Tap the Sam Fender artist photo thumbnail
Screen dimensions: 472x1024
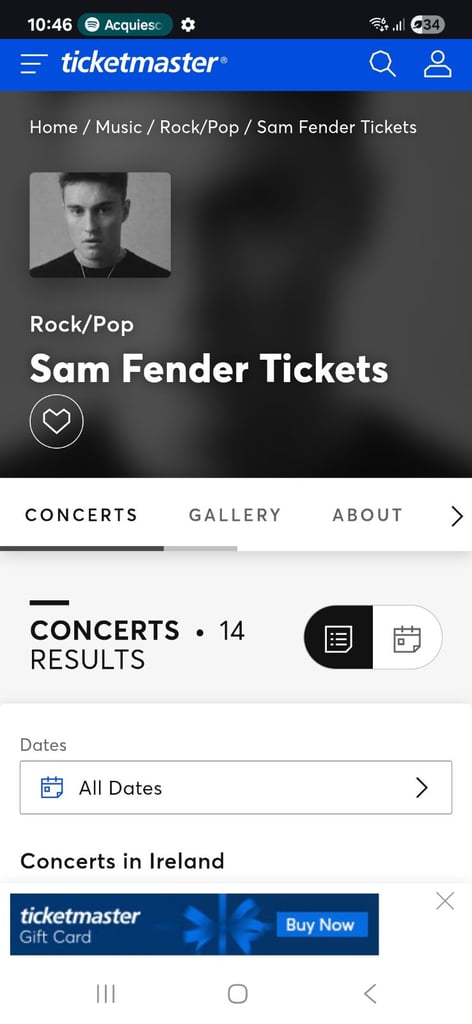(100, 225)
